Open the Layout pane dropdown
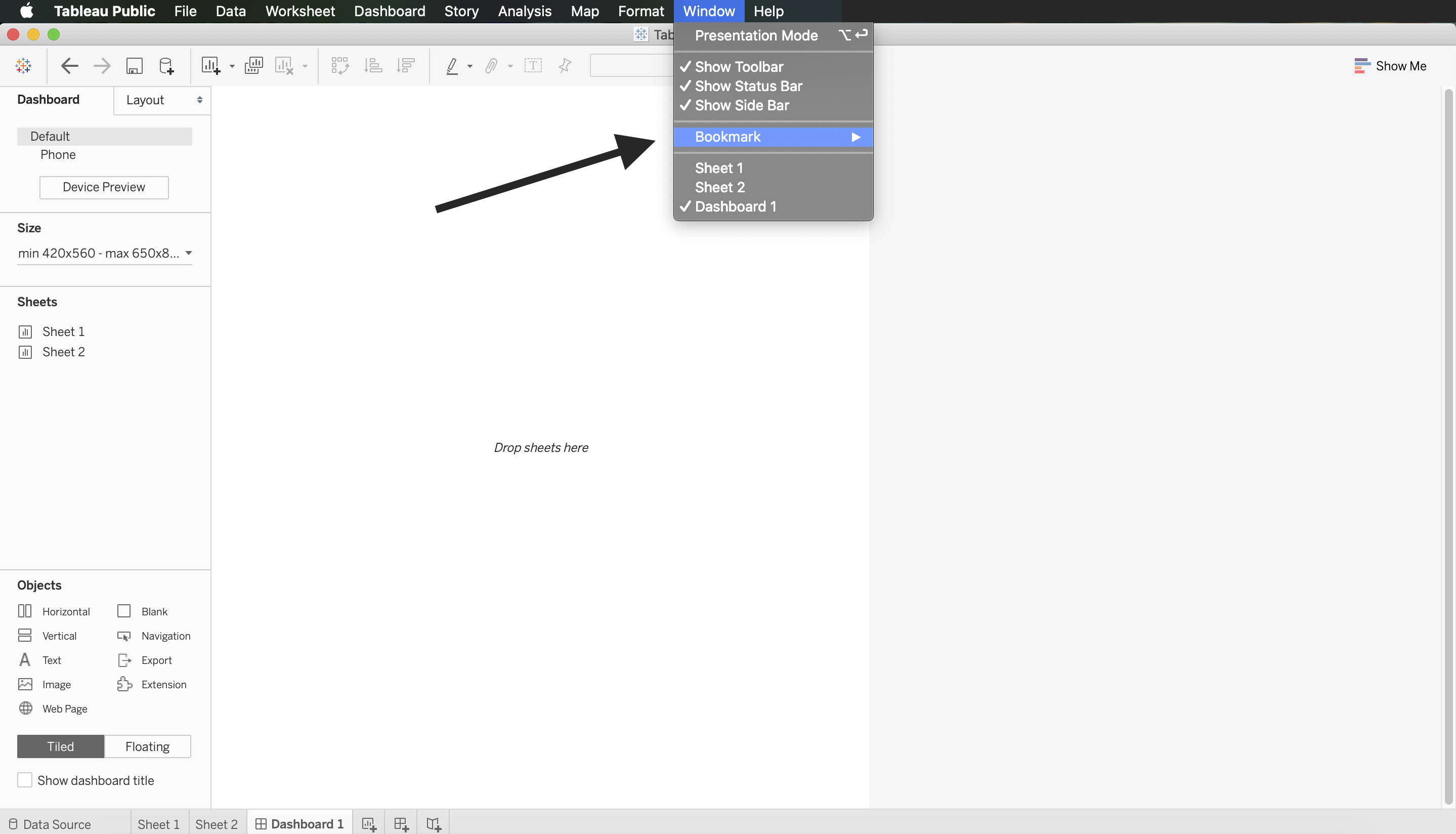 162,100
